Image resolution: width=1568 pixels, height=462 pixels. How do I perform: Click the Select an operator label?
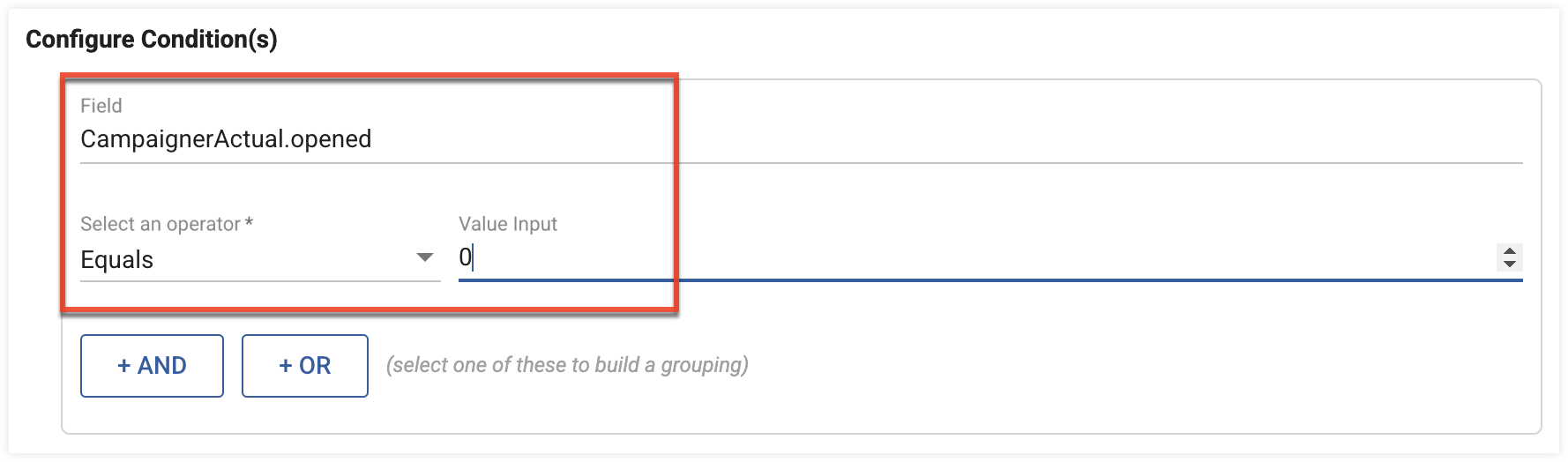(x=161, y=224)
